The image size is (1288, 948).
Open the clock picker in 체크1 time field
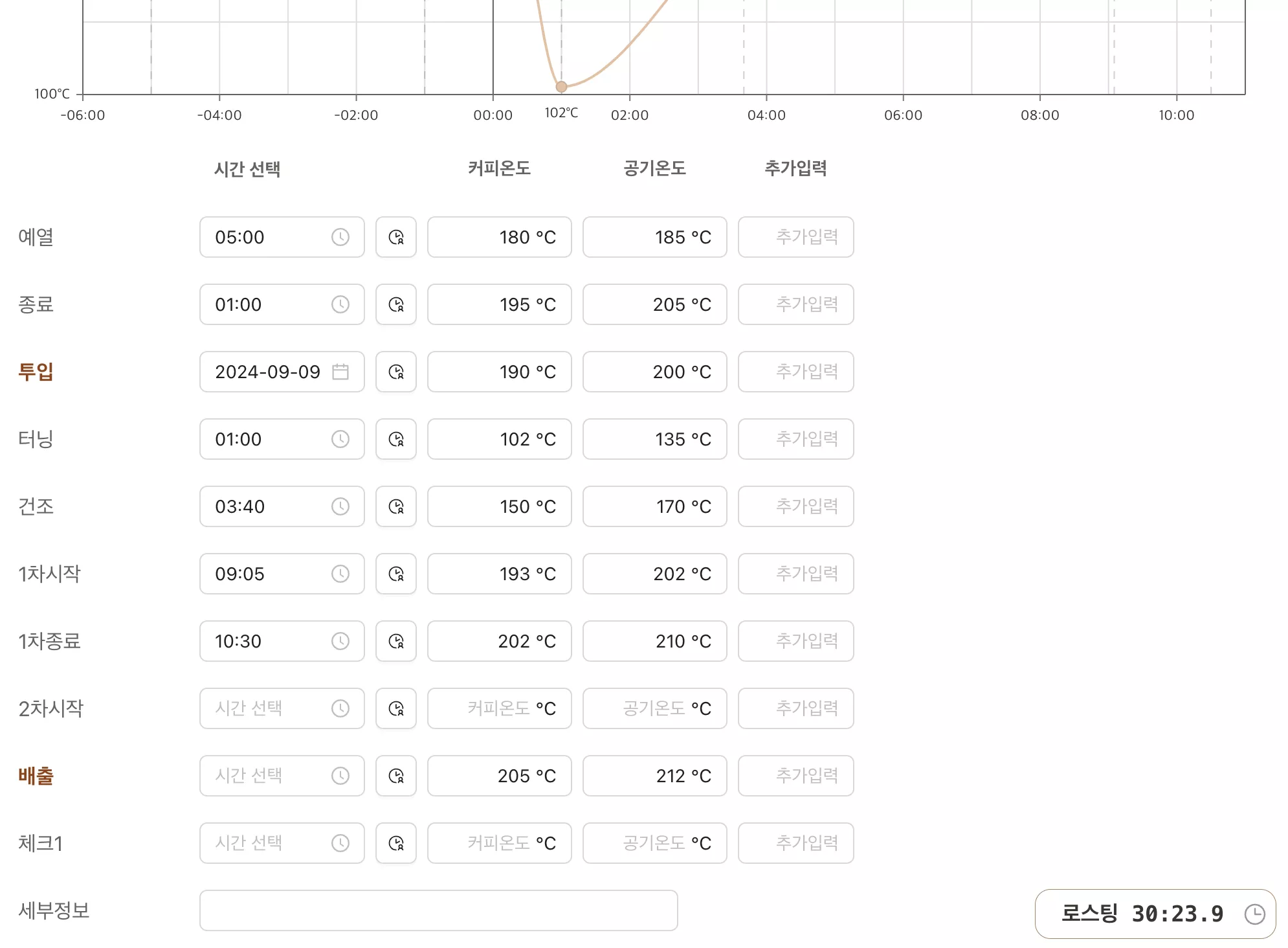[x=340, y=843]
